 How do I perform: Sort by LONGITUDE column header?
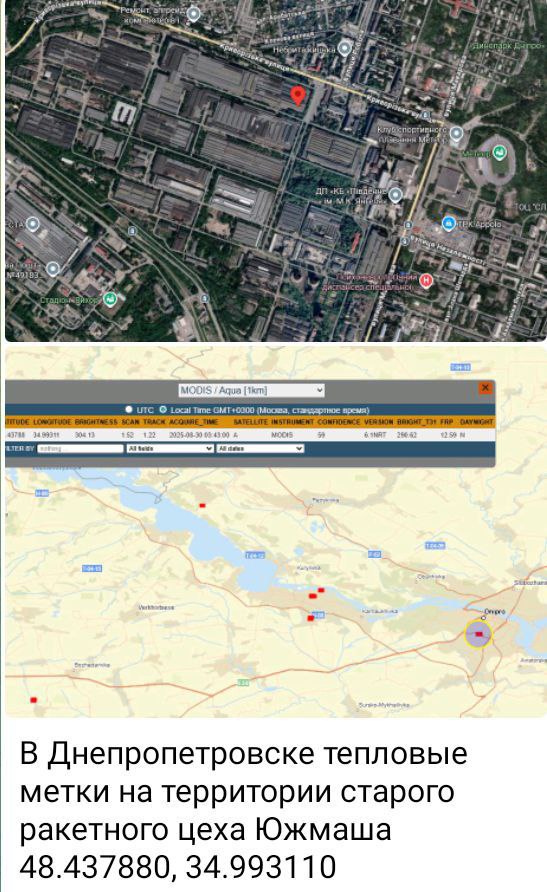51,422
